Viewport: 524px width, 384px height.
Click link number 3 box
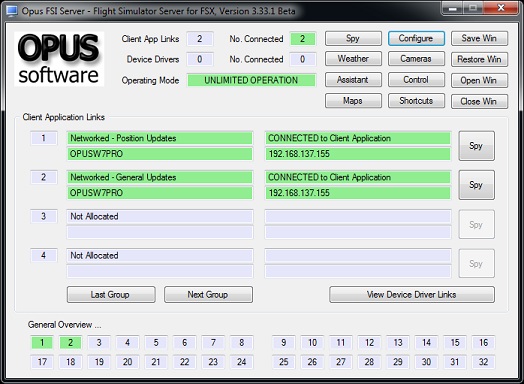click(43, 216)
